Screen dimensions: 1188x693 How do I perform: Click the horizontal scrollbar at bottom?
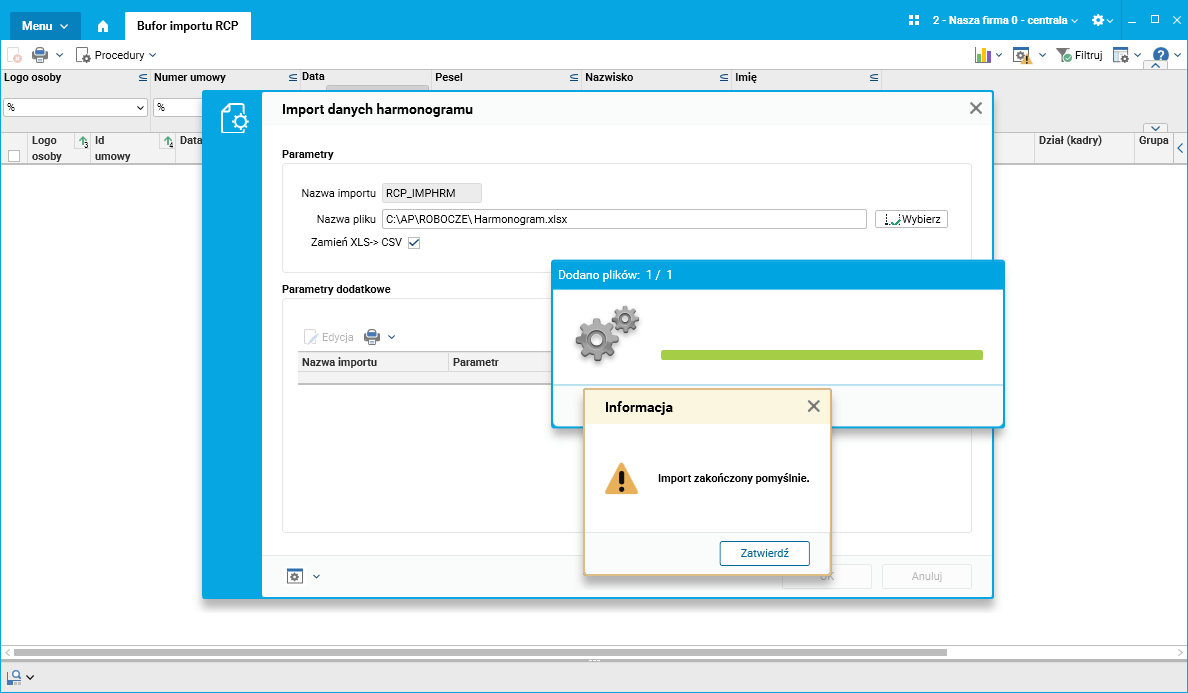tap(480, 652)
